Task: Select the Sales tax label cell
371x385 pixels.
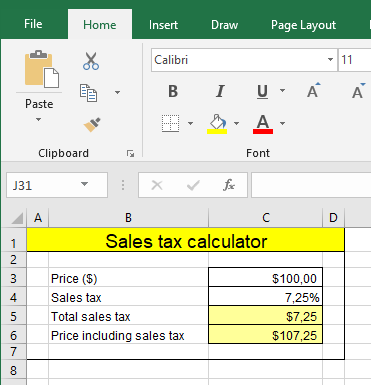Action: pyautogui.click(x=128, y=297)
